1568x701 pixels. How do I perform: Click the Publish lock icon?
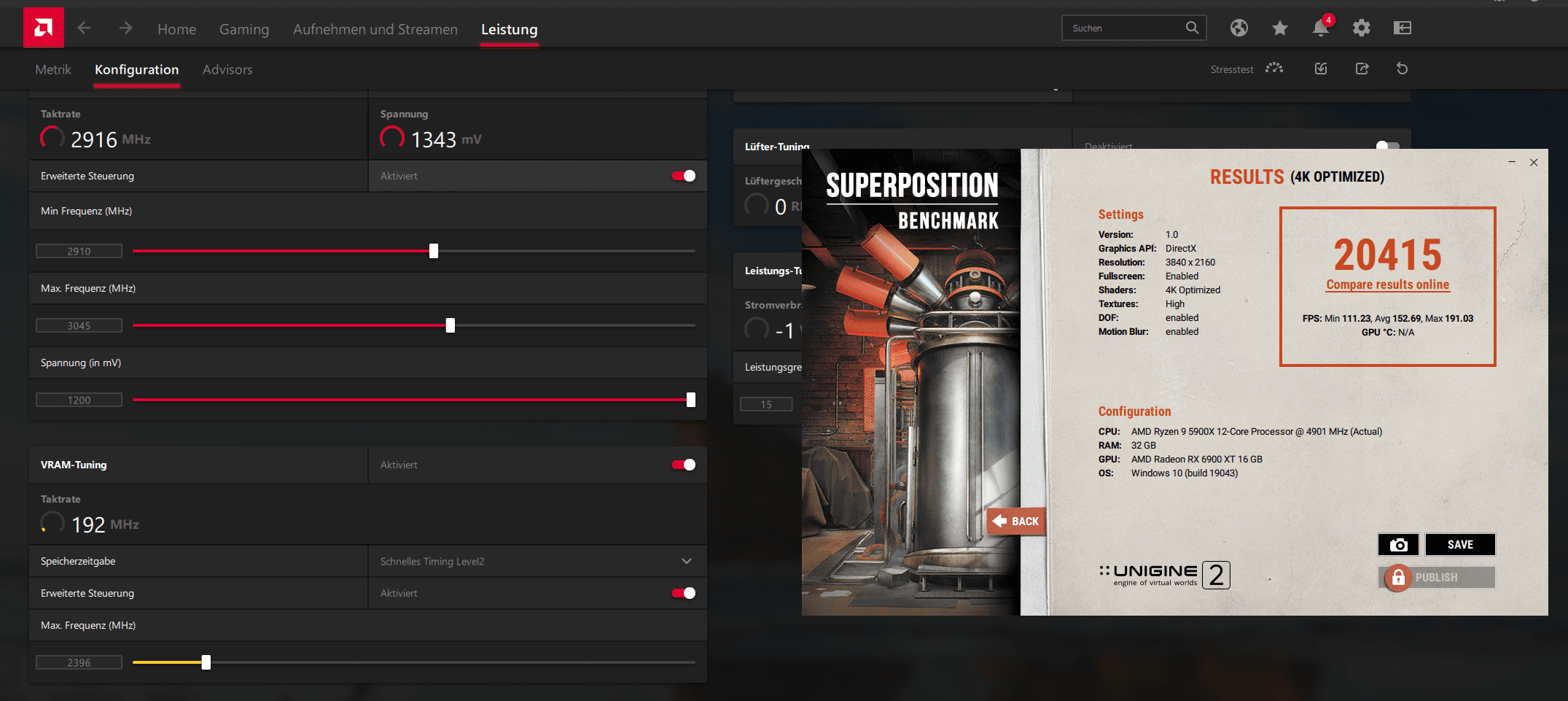[x=1398, y=578]
